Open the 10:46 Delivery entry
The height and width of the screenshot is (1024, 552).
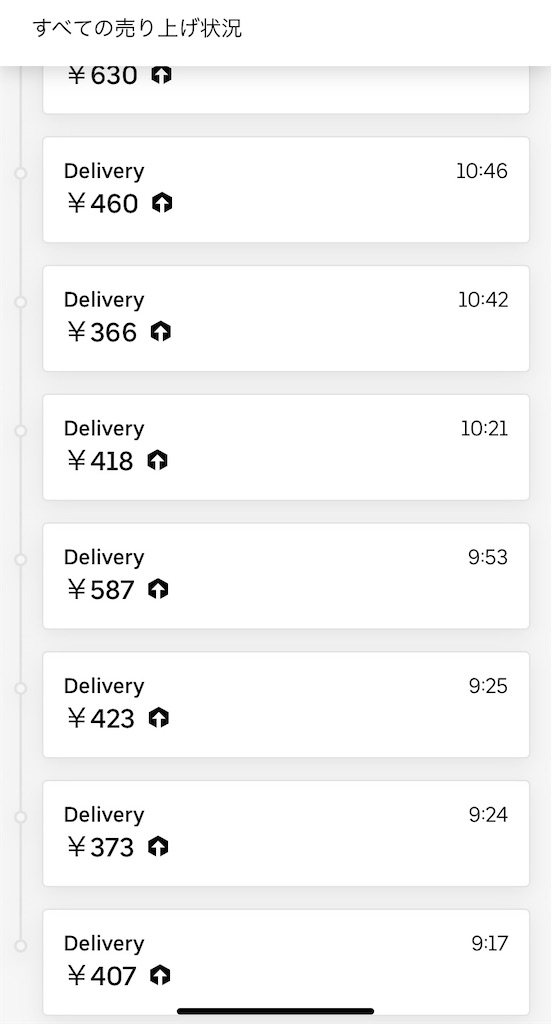[x=286, y=189]
